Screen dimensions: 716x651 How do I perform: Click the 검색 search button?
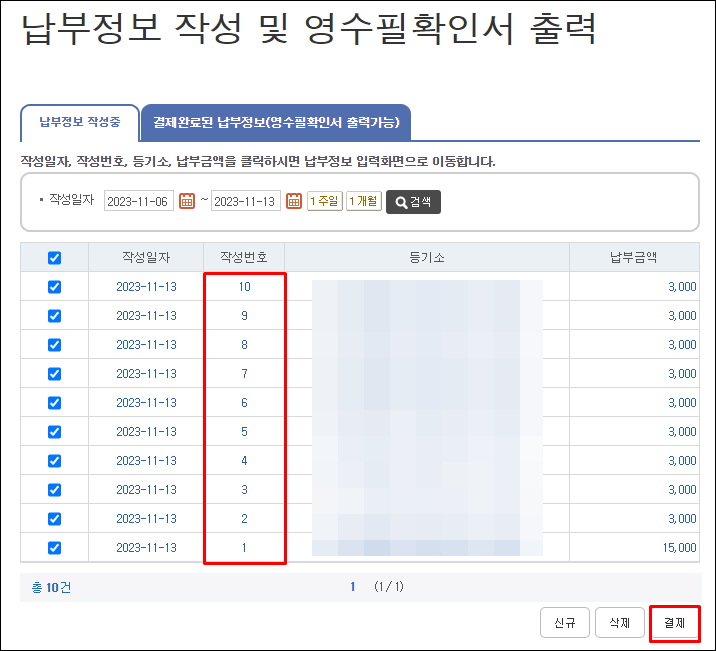413,201
